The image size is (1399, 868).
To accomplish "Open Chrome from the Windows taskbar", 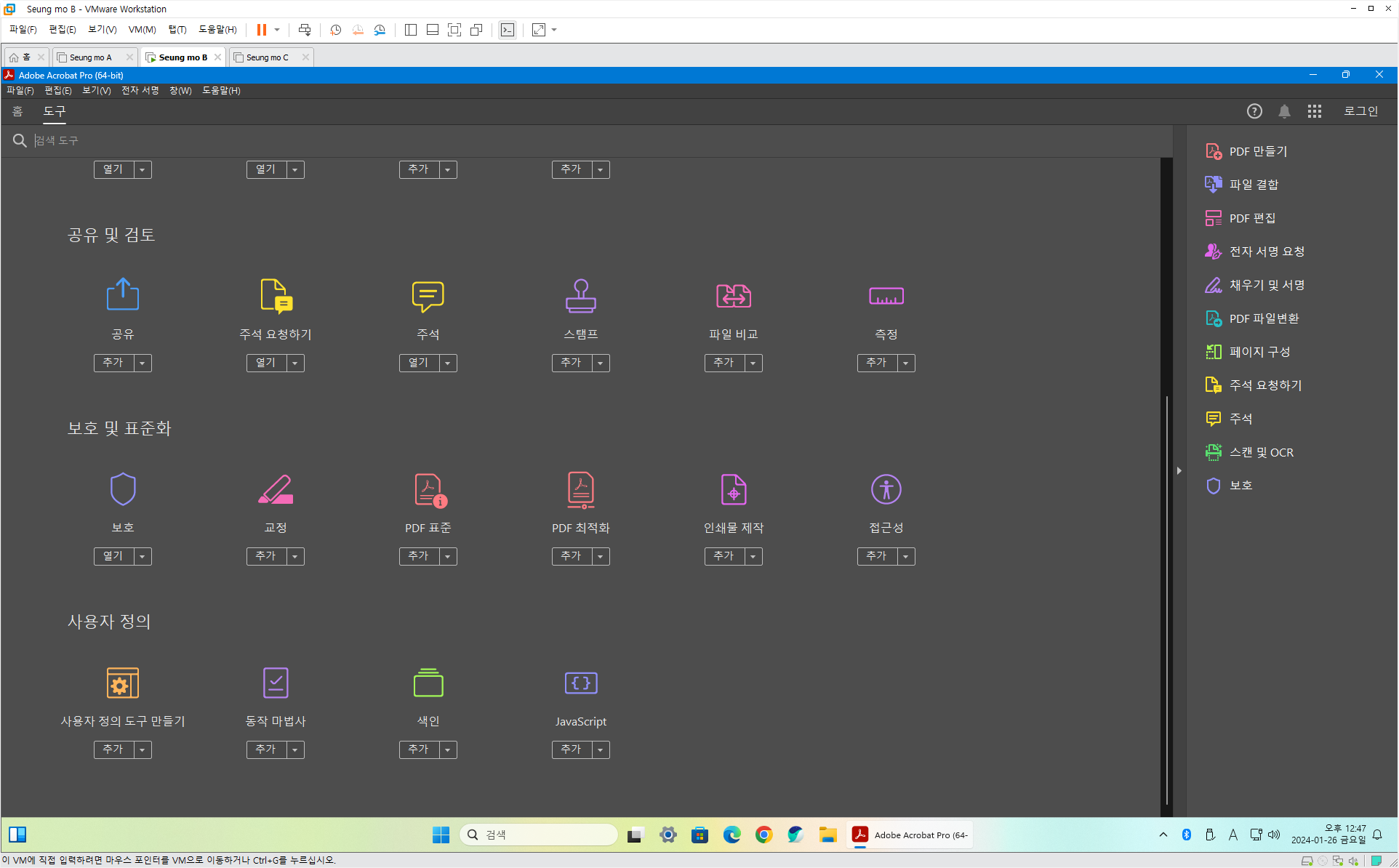I will coord(763,835).
